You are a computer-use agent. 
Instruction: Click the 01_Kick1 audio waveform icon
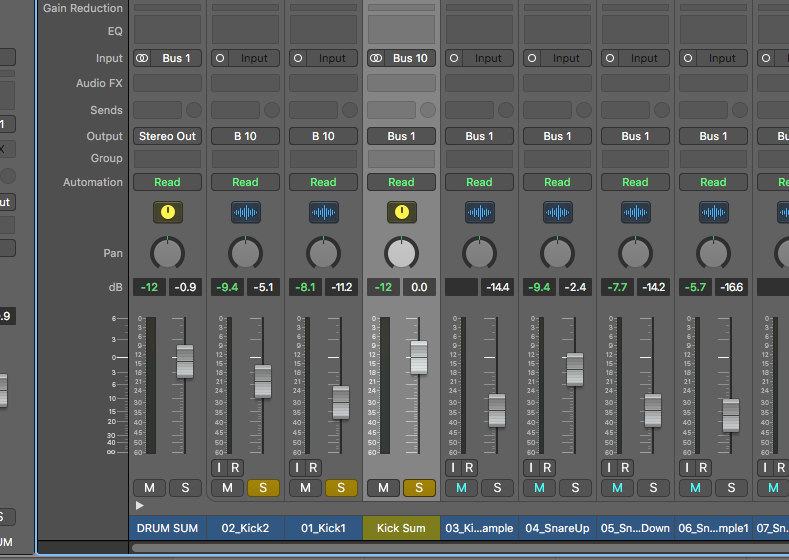tap(324, 212)
